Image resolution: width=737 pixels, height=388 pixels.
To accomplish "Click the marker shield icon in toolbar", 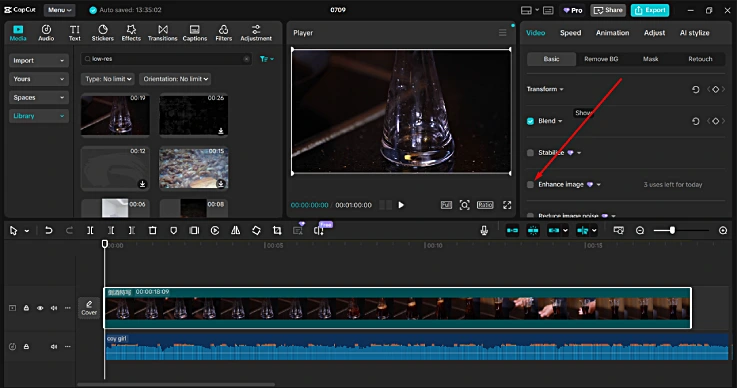I will pyautogui.click(x=173, y=230).
